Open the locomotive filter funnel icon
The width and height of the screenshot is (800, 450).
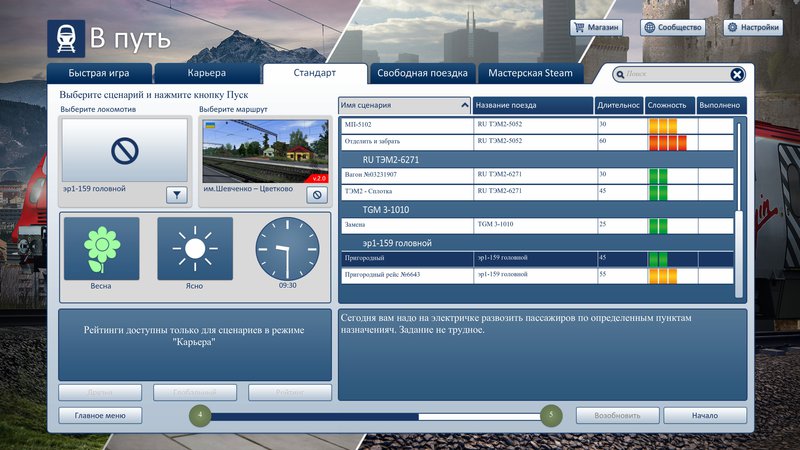(x=177, y=195)
